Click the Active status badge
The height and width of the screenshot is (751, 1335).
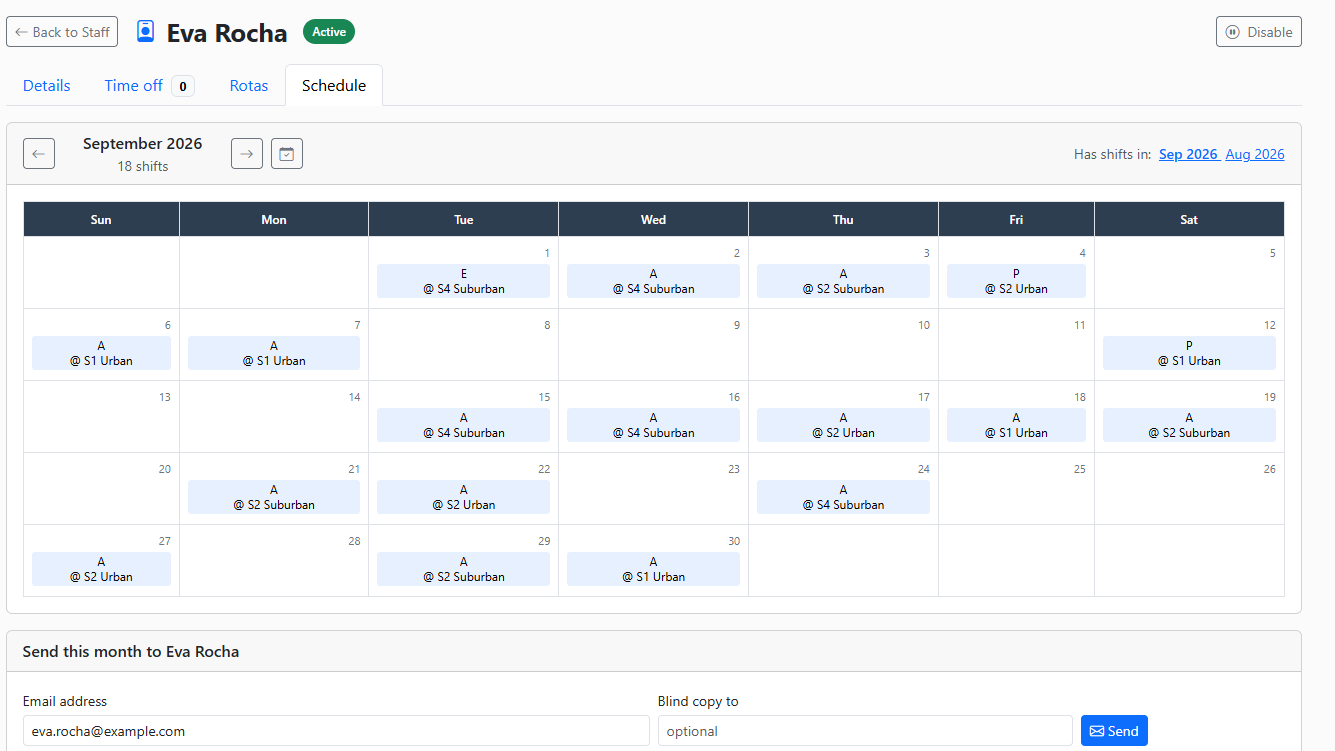click(x=329, y=32)
